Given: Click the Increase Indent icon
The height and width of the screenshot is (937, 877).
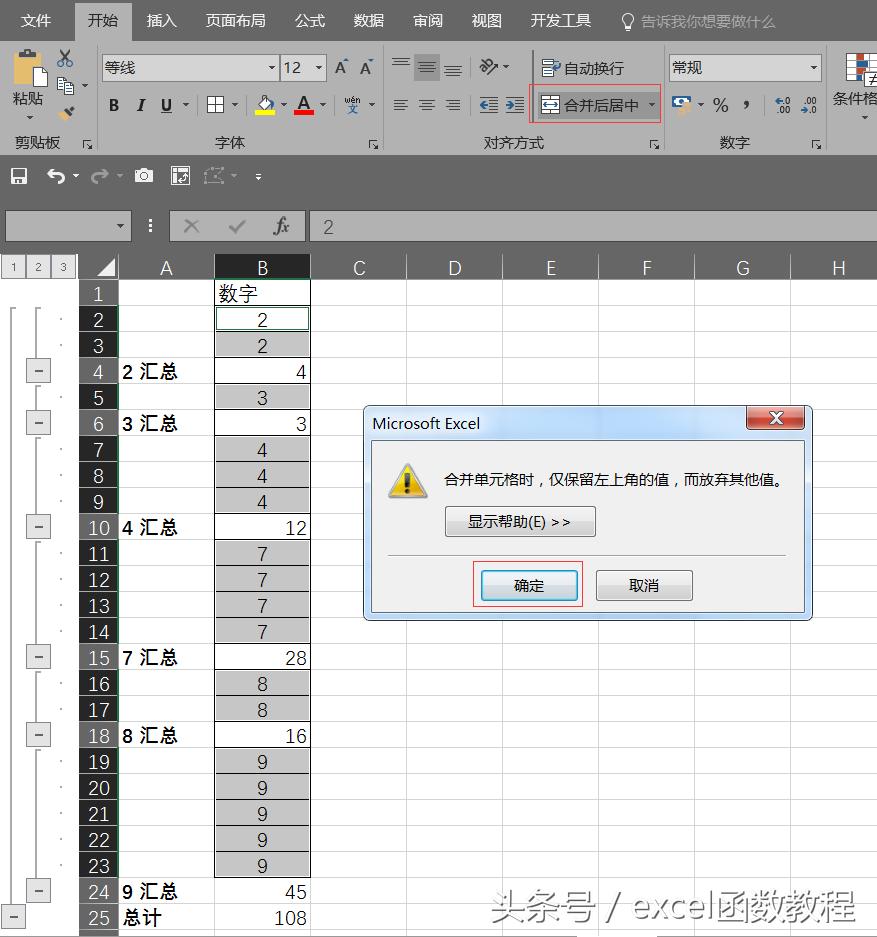Looking at the screenshot, I should (x=514, y=105).
